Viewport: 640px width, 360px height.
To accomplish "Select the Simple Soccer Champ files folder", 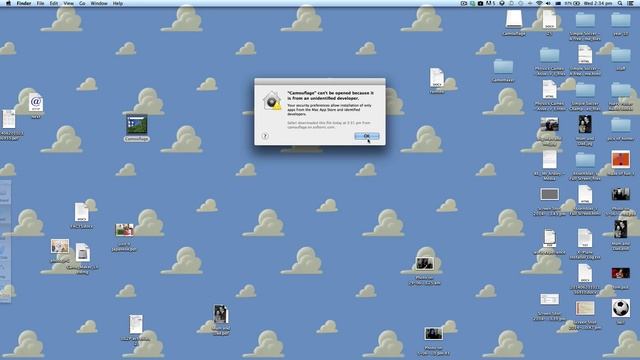I will coord(585,90).
